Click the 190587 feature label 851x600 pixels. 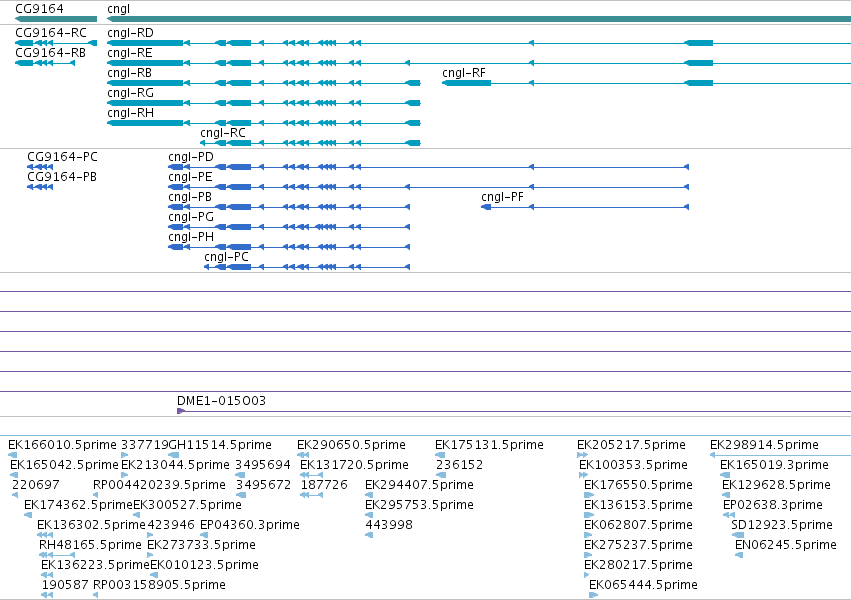point(65,585)
